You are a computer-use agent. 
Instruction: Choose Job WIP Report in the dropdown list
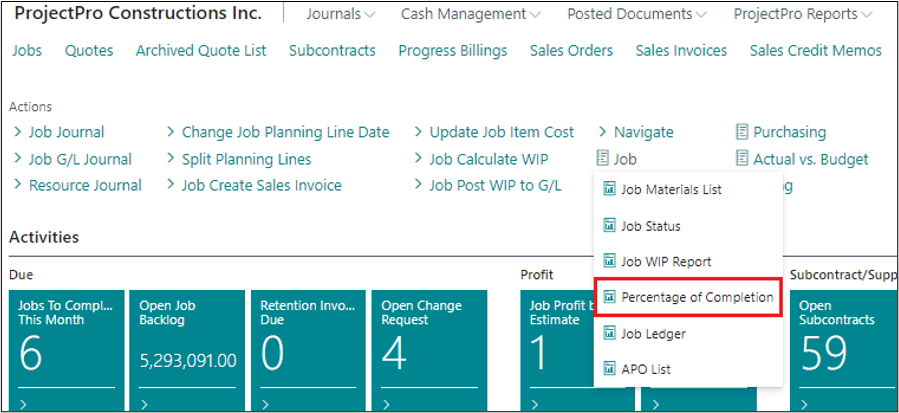666,262
